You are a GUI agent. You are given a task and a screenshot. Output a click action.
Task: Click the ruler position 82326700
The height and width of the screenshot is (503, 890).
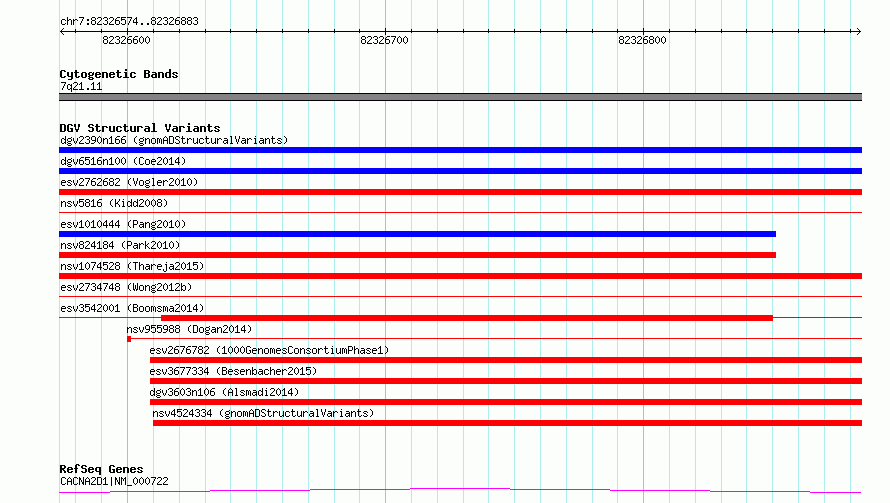pos(384,40)
